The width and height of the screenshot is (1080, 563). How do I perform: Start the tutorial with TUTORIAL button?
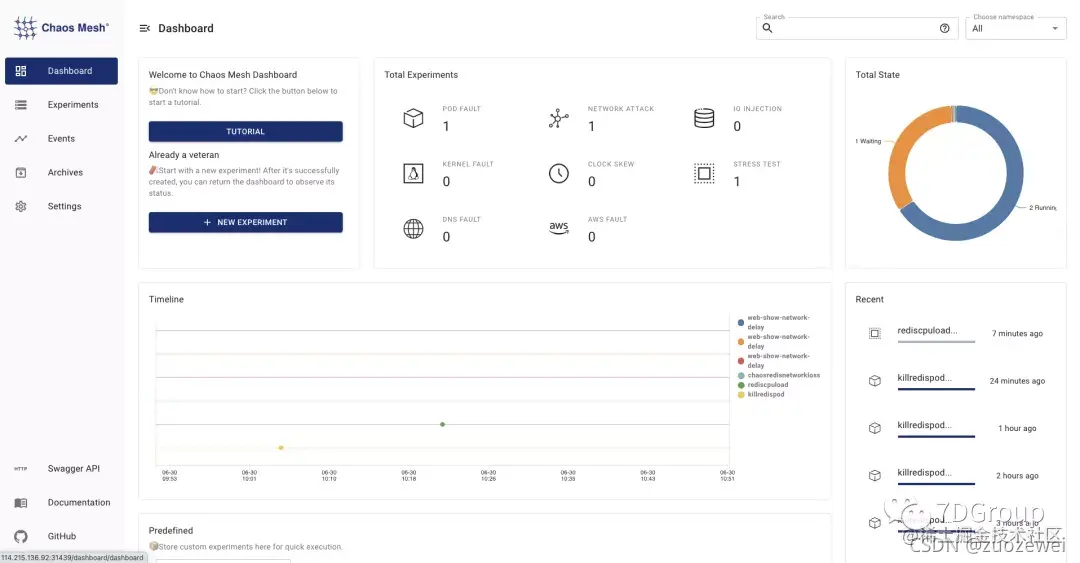pyautogui.click(x=245, y=132)
